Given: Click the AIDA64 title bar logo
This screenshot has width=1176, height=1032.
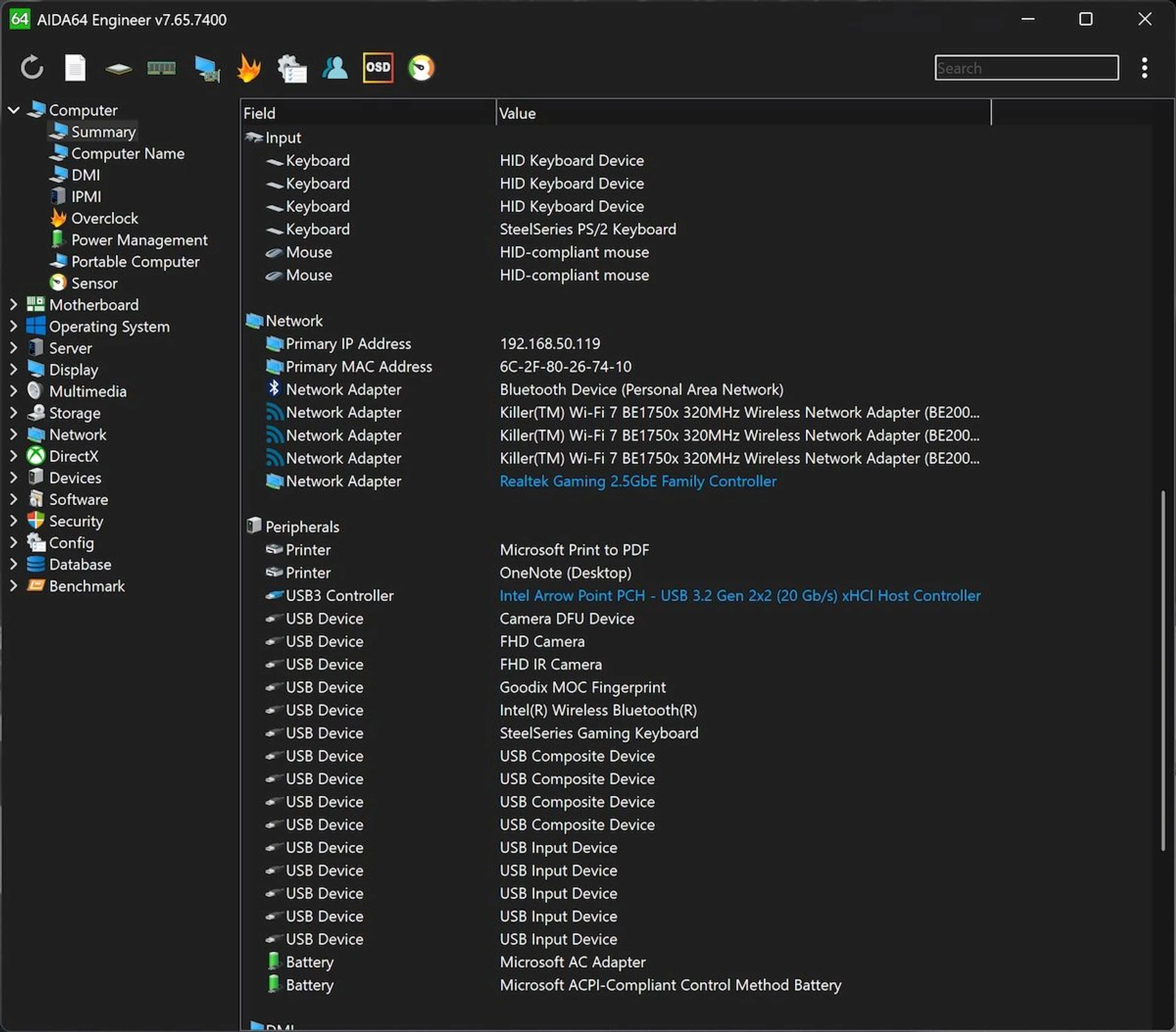Looking at the screenshot, I should click(x=20, y=19).
